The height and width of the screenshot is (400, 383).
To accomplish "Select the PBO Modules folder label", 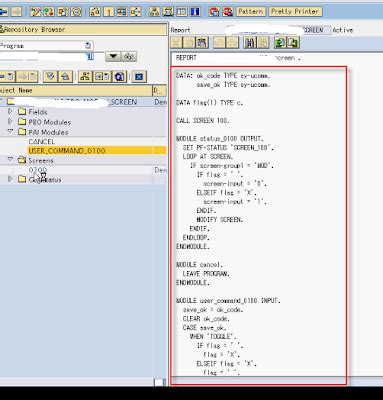I will pos(50,122).
